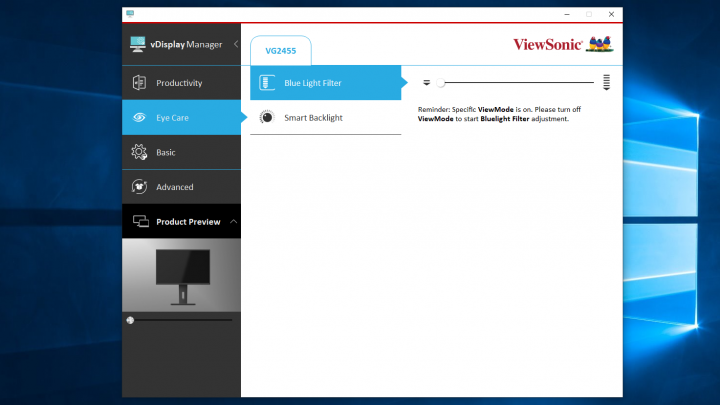This screenshot has height=405, width=720.
Task: Click the vDisplay Manager monitor logo
Action: (x=137, y=44)
